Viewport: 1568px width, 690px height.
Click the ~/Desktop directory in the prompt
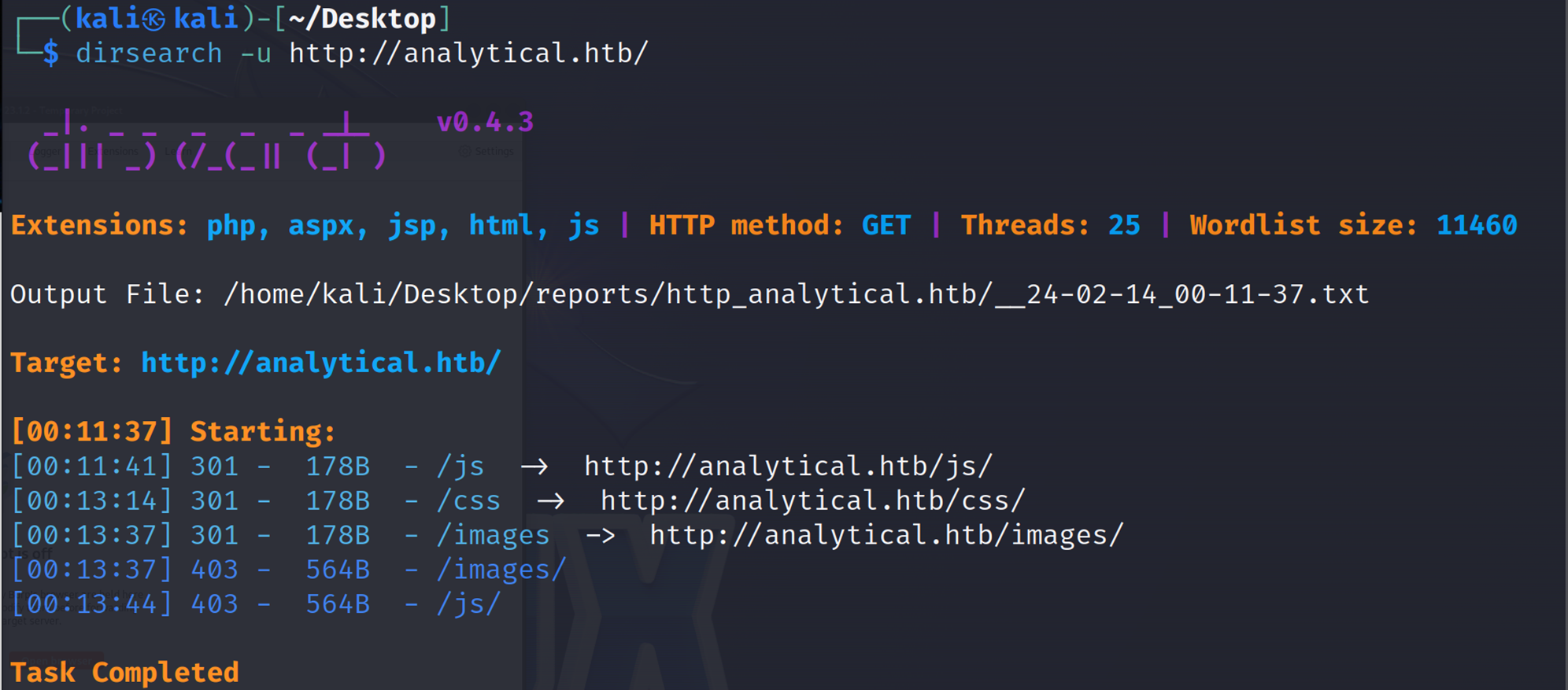362,18
